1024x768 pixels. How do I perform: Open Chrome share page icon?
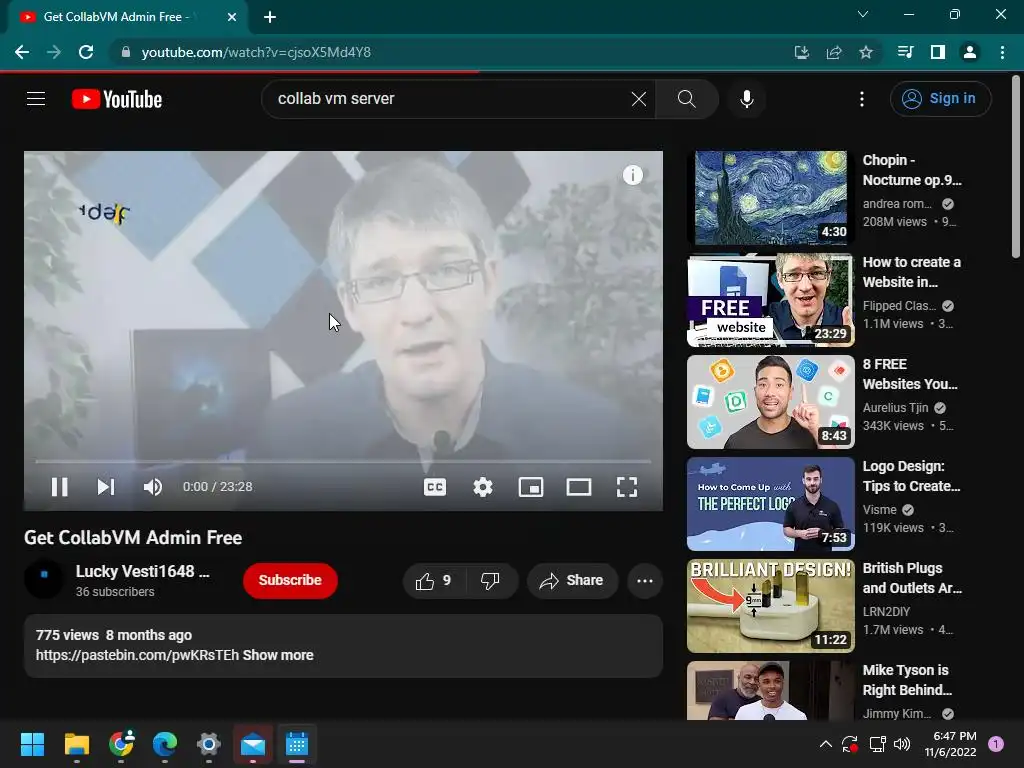point(834,52)
